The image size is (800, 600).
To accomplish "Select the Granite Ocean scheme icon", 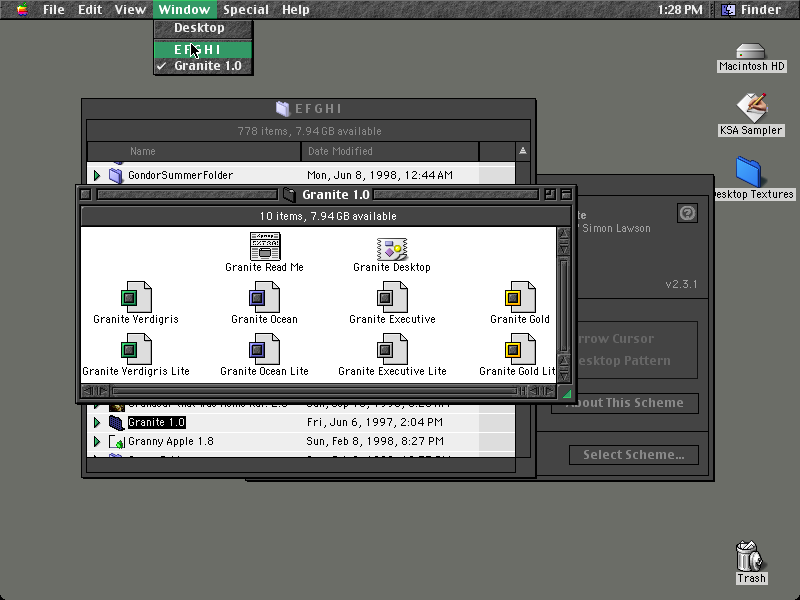I will click(x=264, y=297).
